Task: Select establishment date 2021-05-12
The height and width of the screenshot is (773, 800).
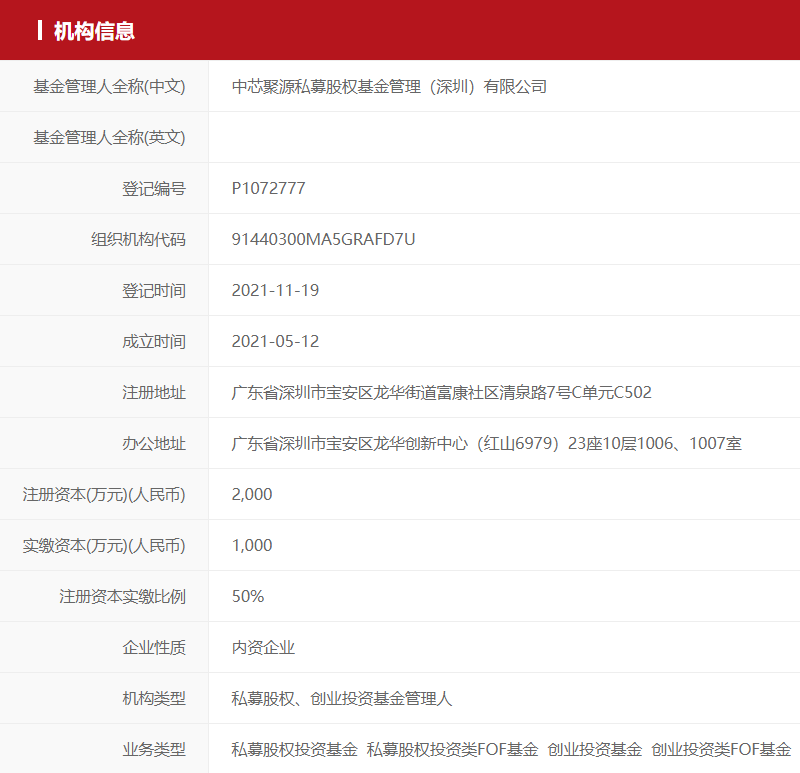Action: (276, 341)
